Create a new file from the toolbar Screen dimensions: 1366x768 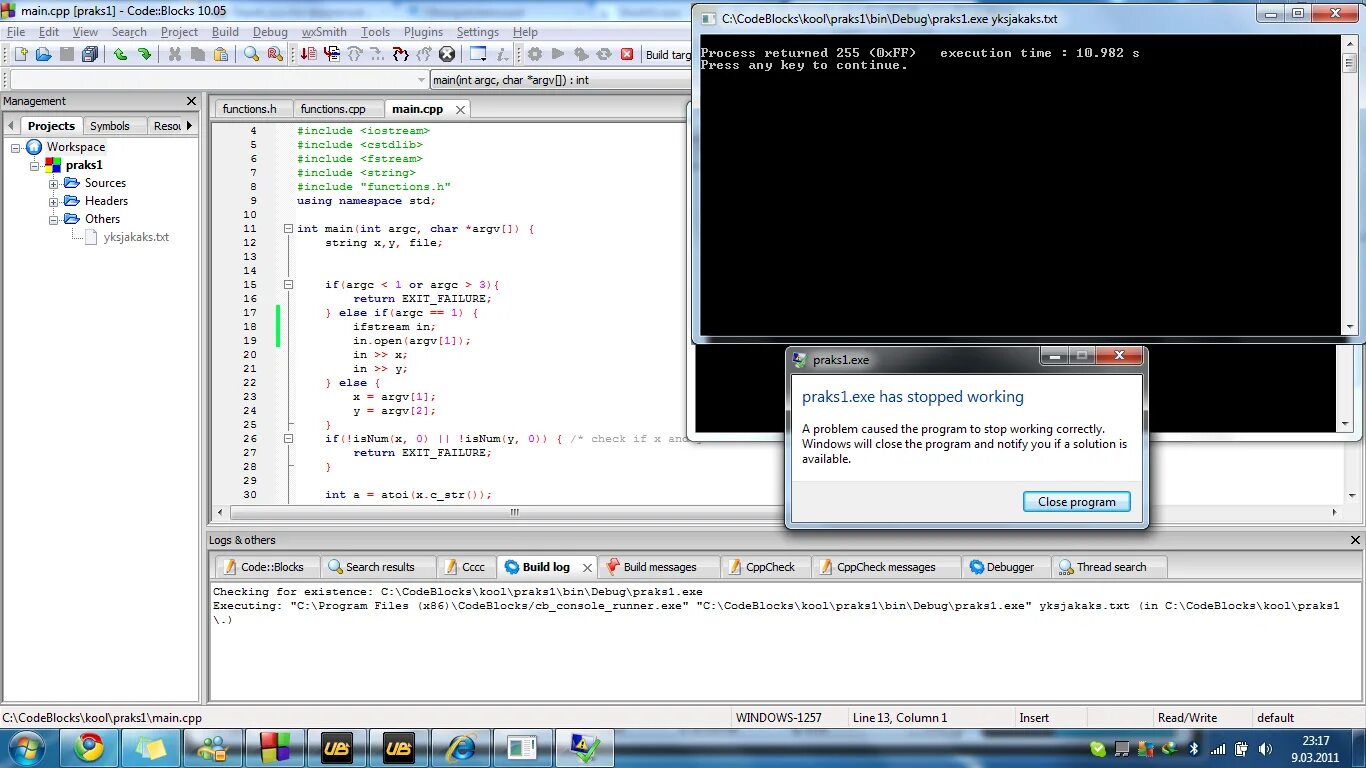[x=20, y=54]
